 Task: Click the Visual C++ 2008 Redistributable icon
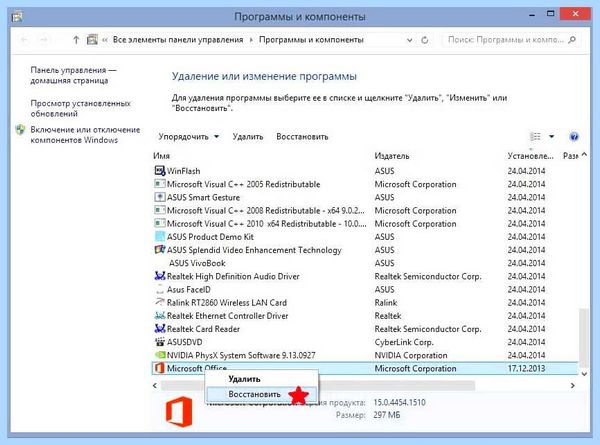[160, 210]
